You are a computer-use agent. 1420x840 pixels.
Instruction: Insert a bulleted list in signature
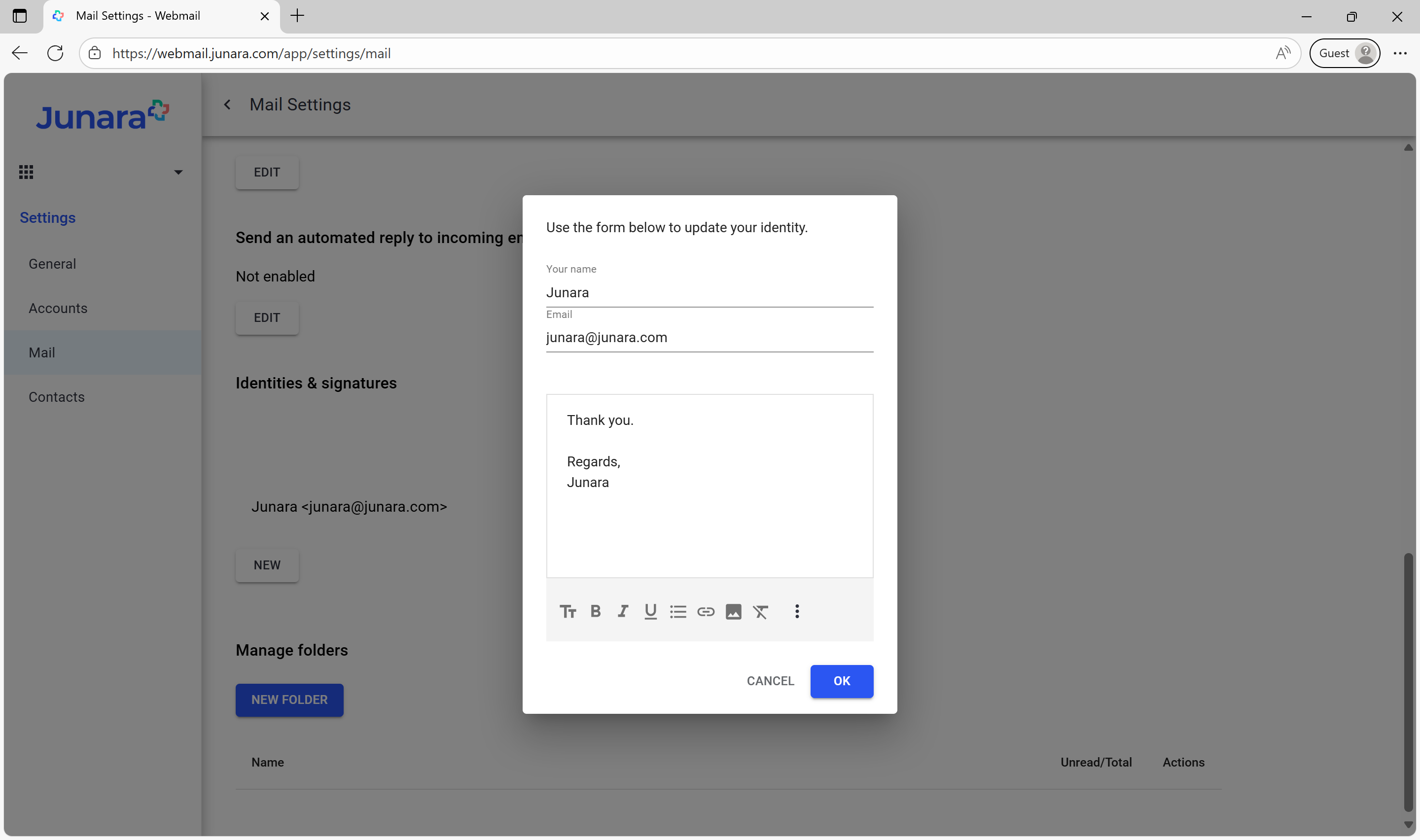tap(678, 611)
